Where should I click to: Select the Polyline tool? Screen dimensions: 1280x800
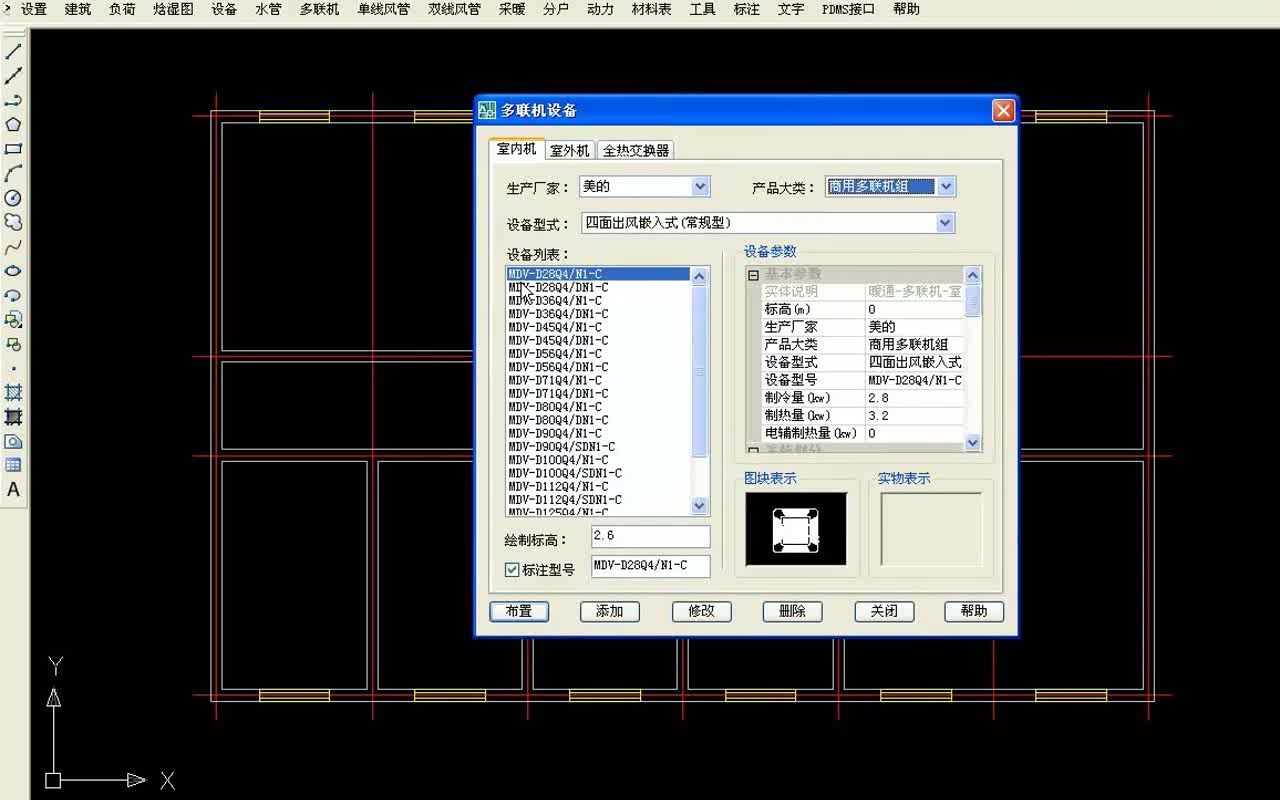click(13, 100)
